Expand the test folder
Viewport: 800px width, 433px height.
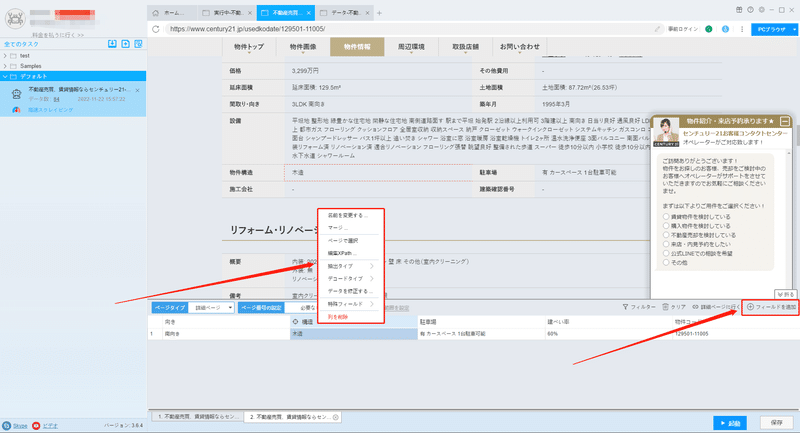pos(5,56)
